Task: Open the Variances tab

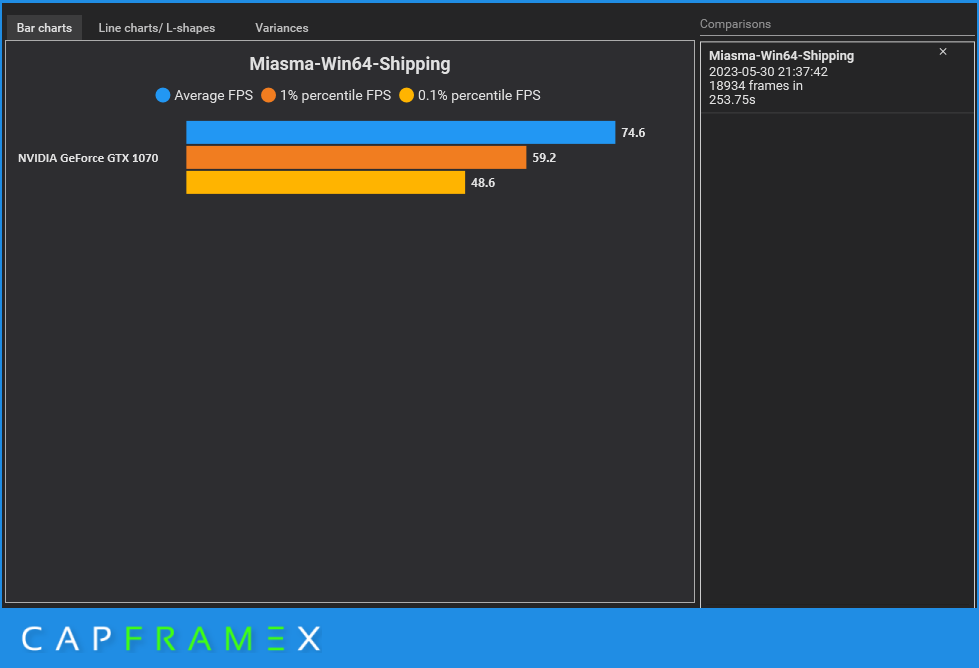Action: 282,27
